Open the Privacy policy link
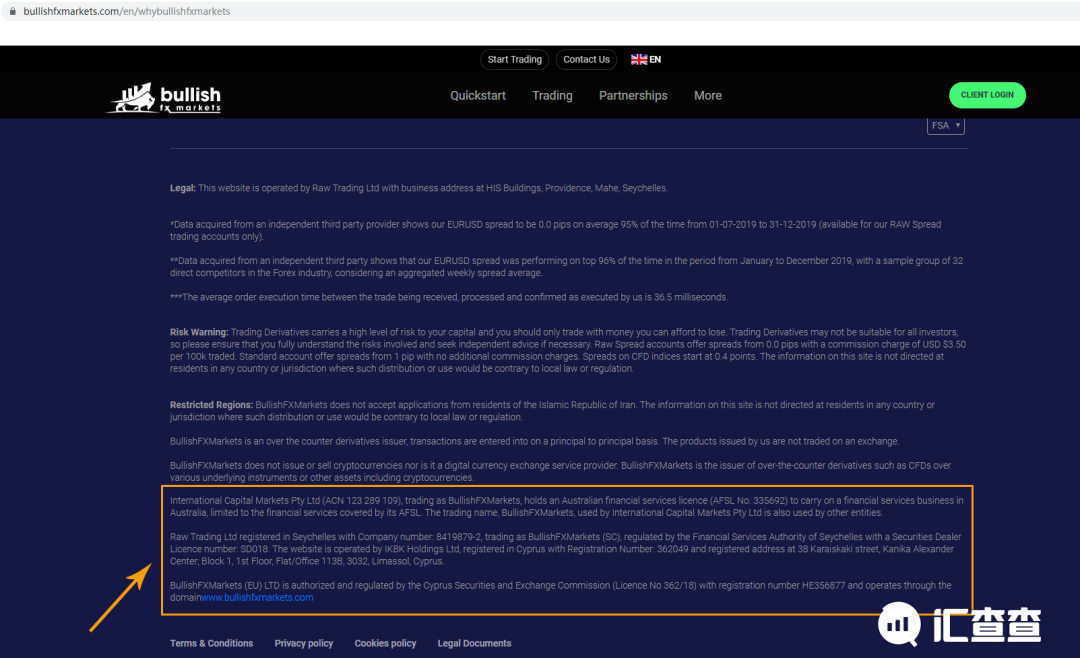Image resolution: width=1080 pixels, height=658 pixels. coord(304,643)
